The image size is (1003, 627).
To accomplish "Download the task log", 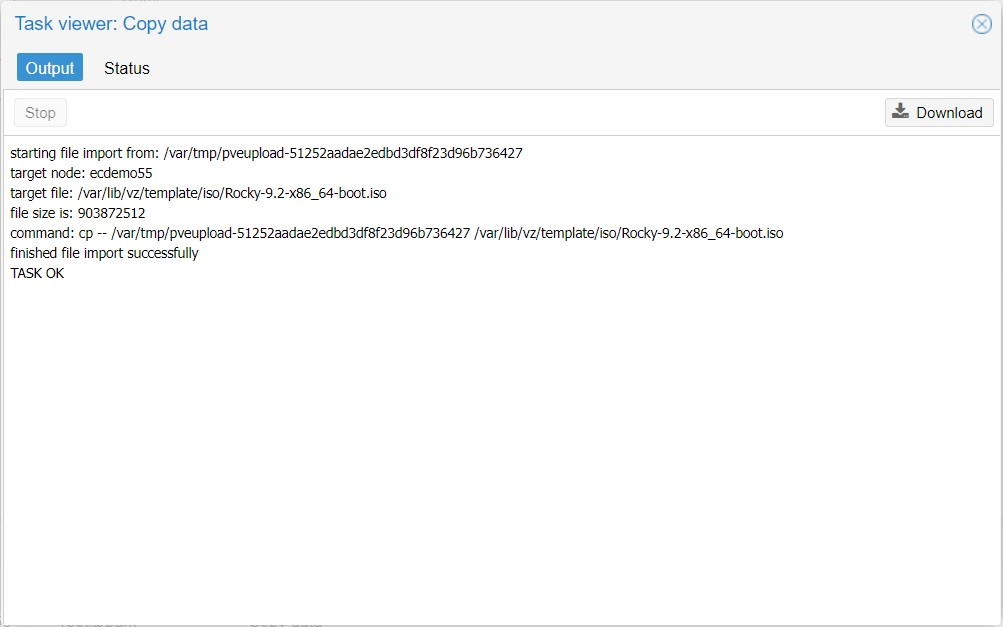I will (x=939, y=113).
